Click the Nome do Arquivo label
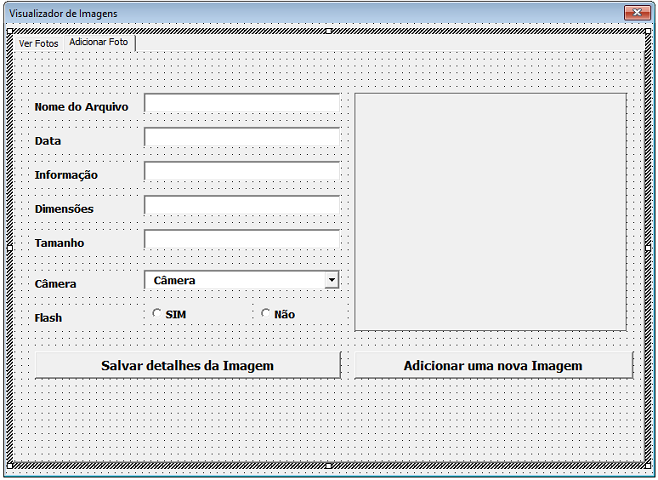Viewport: 658px width, 480px height. (81, 107)
